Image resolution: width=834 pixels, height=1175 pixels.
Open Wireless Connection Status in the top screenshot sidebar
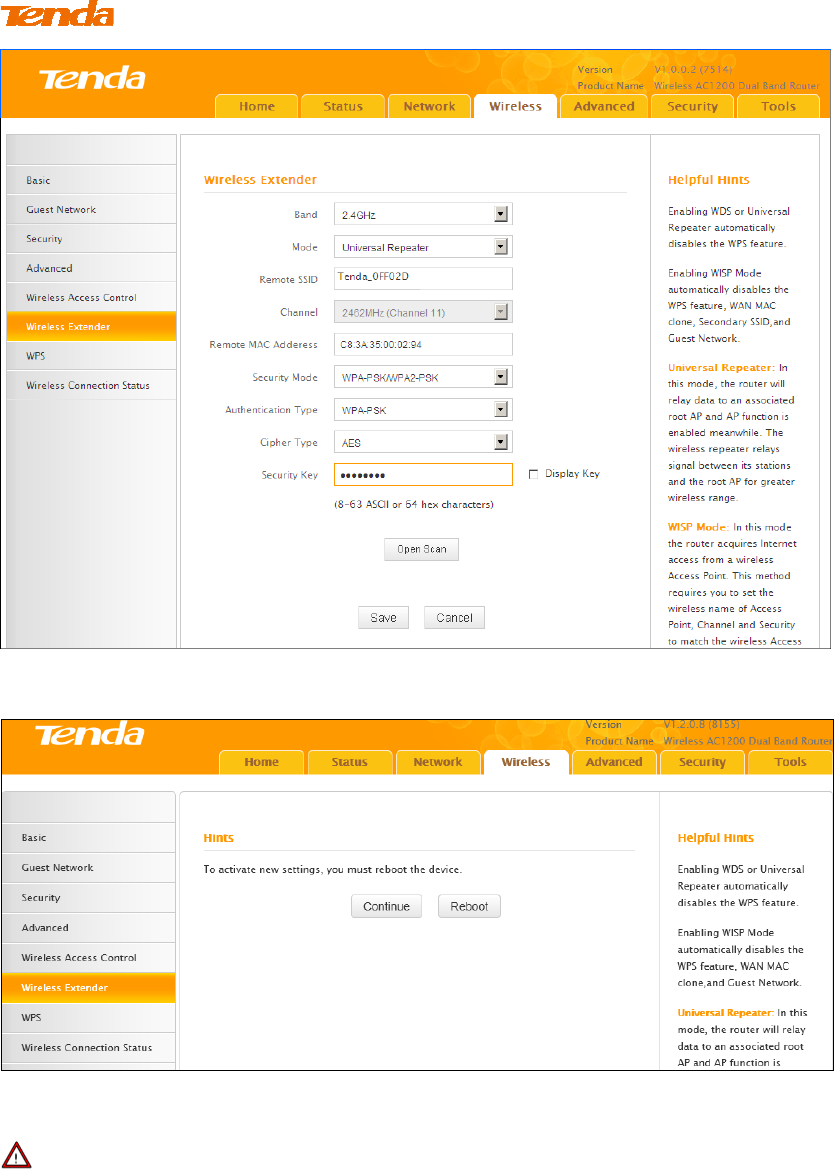pos(91,384)
